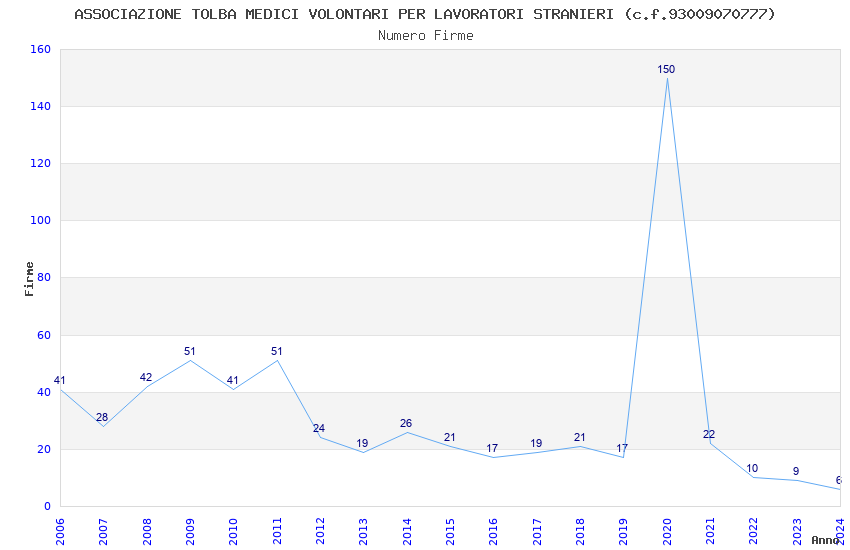Select the year 2017 on the x-axis
850x550 pixels.
point(537,532)
